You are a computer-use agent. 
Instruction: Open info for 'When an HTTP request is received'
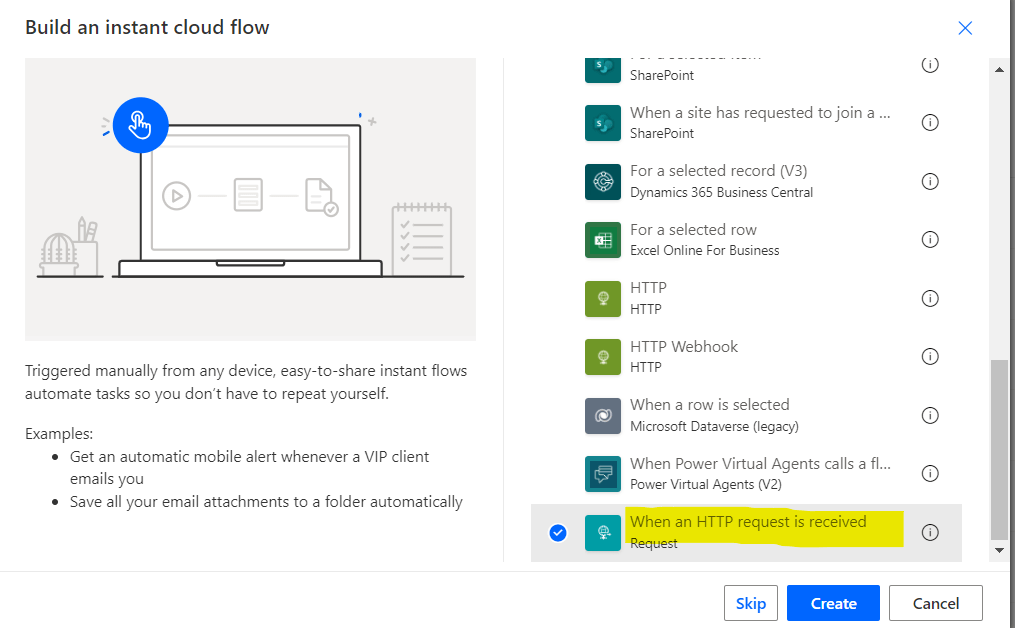point(930,533)
